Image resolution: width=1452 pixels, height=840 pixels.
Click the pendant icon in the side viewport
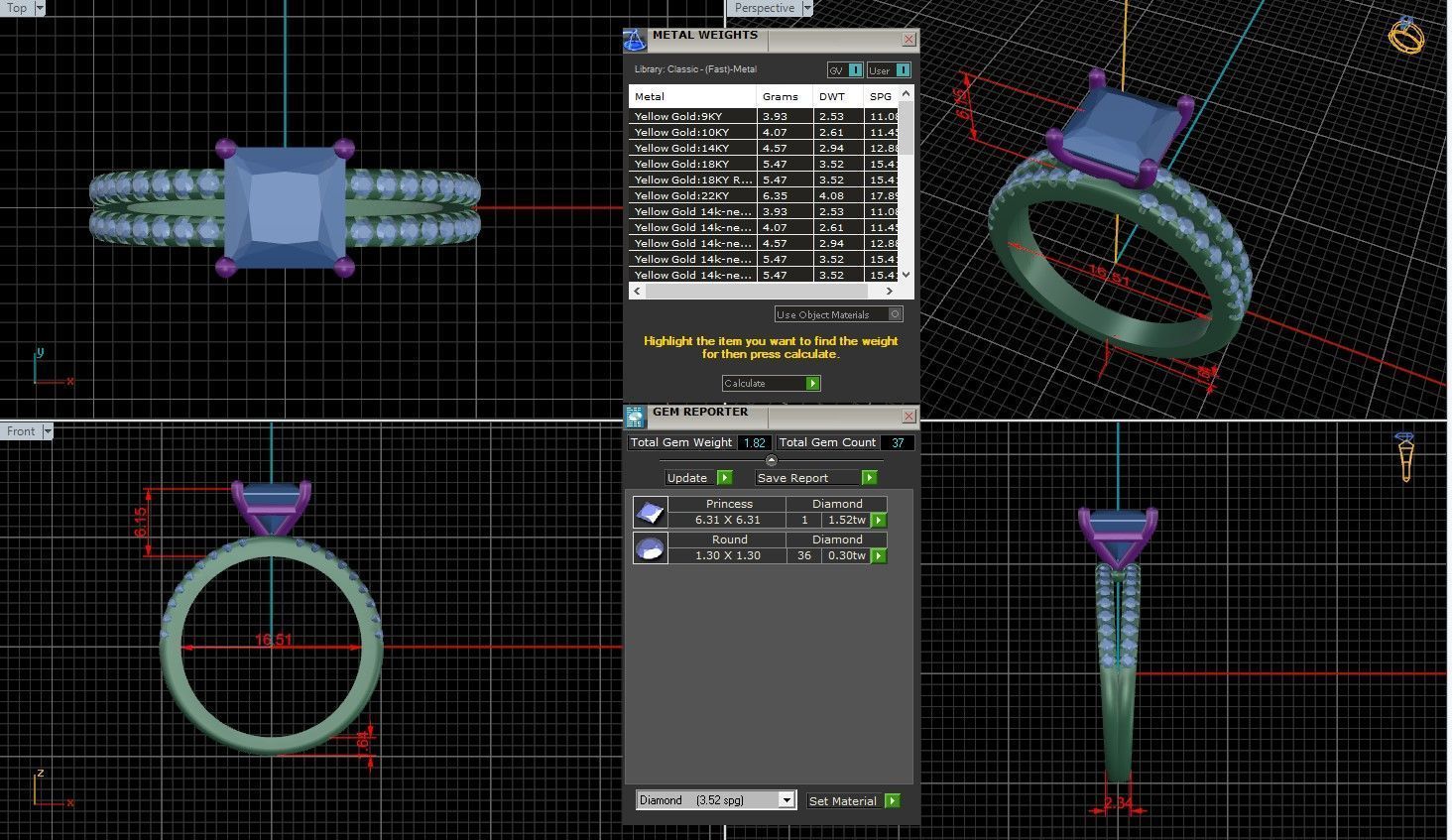coord(1405,456)
